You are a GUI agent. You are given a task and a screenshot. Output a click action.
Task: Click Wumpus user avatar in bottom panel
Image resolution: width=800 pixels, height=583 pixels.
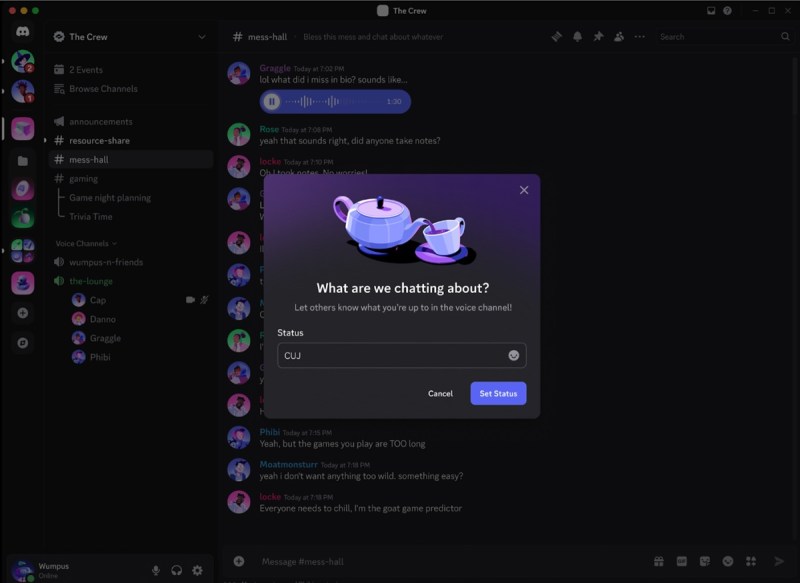click(22, 570)
